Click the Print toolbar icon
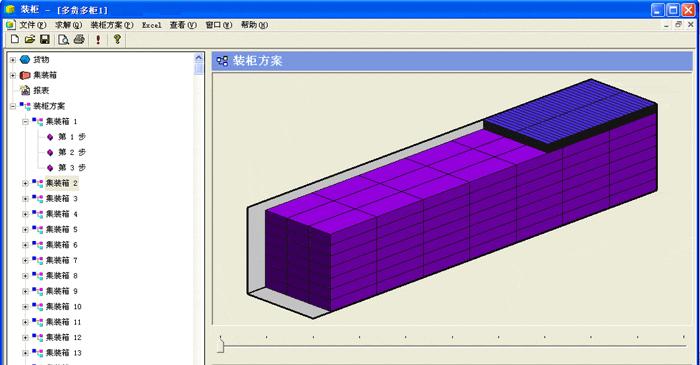 click(79, 39)
